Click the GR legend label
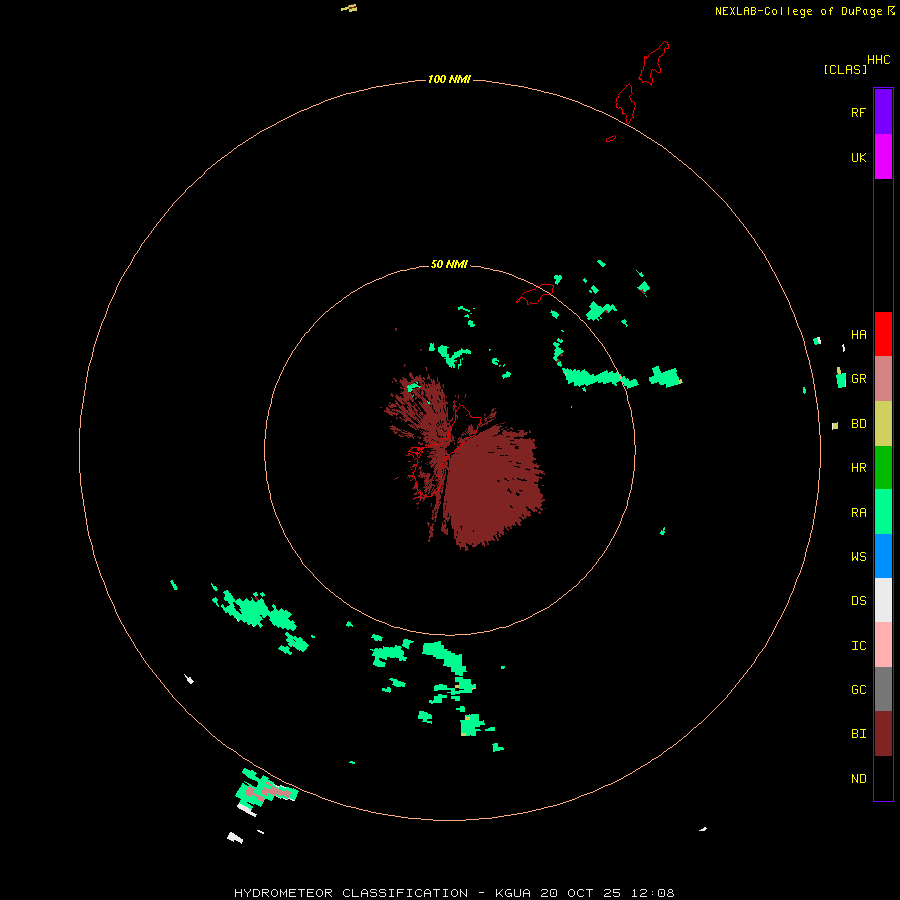Screen dimensions: 900x900 [859, 379]
